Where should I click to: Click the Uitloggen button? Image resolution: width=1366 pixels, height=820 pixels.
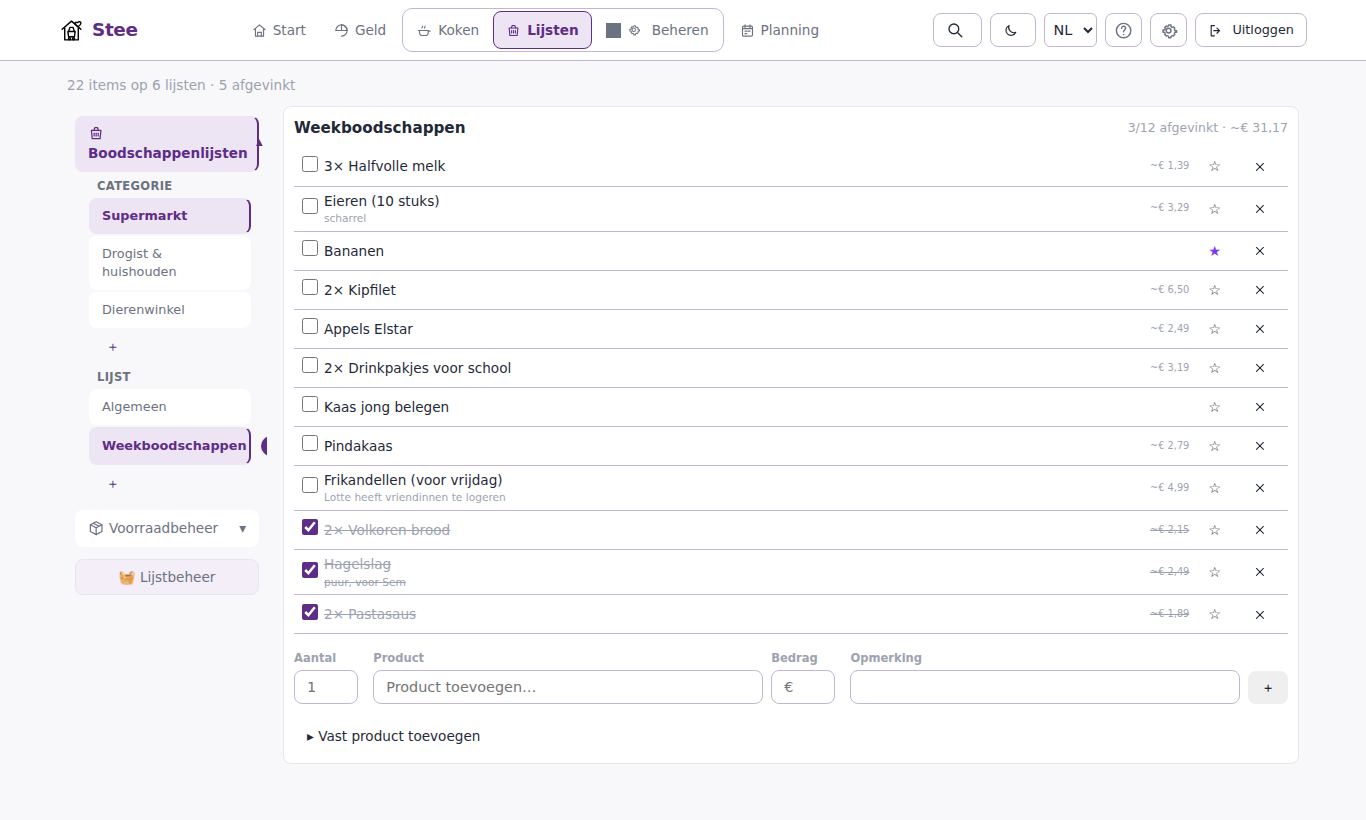(1251, 30)
